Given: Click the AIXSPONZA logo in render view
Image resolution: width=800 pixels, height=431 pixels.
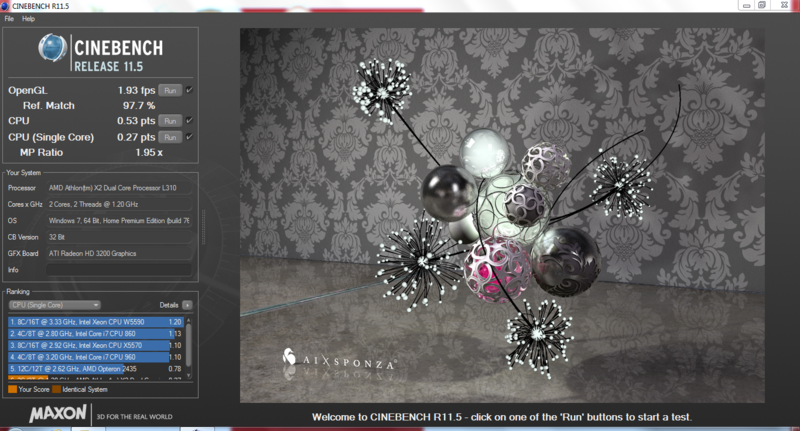Looking at the screenshot, I should point(340,360).
